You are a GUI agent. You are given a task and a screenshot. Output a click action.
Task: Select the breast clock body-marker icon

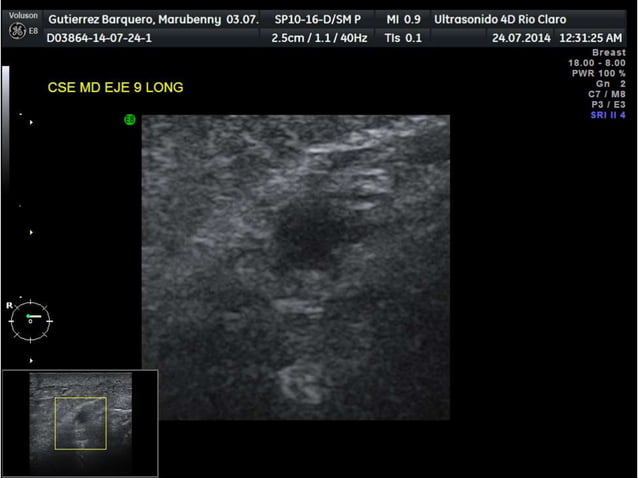click(31, 321)
